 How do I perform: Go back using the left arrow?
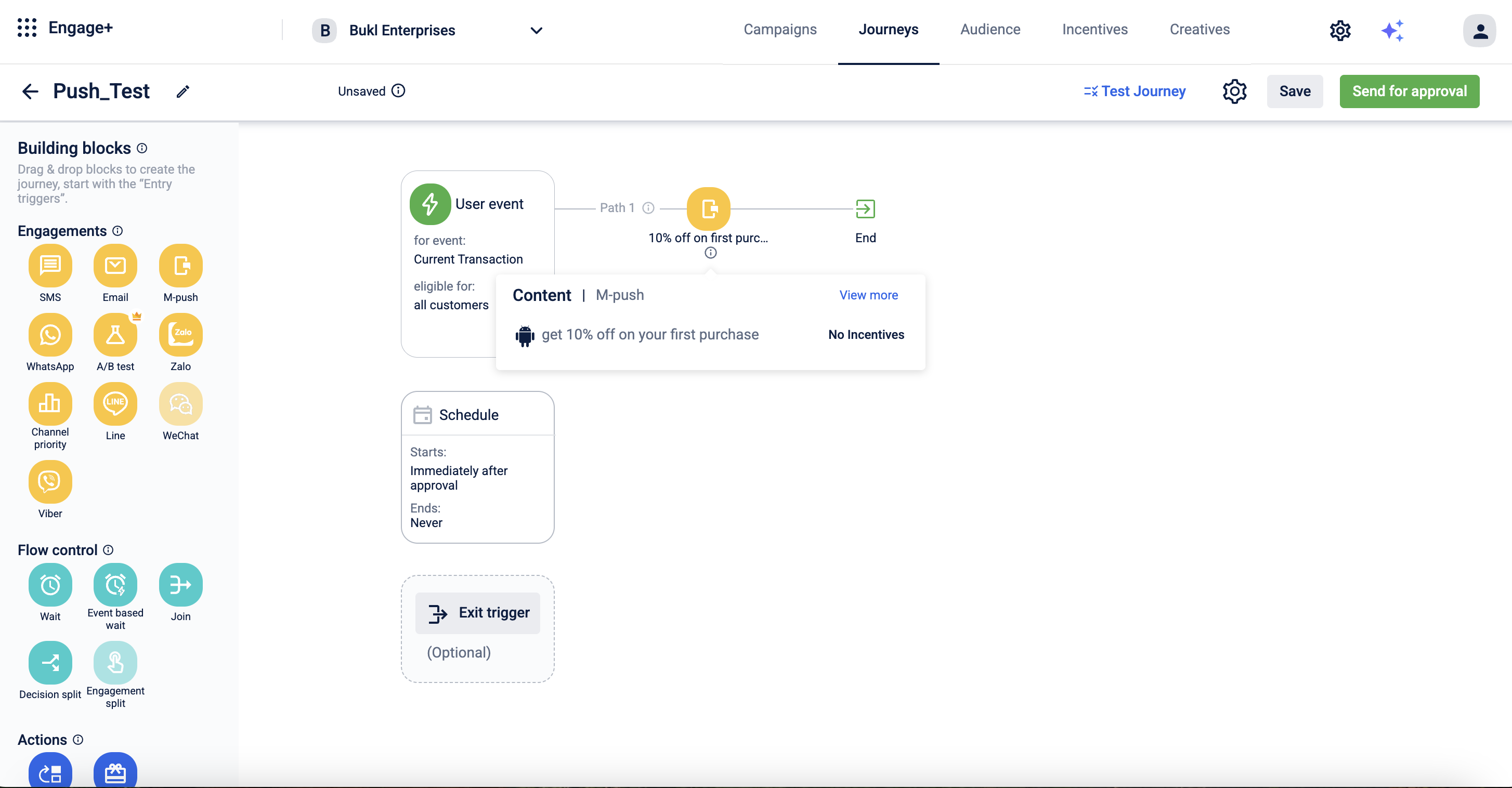pyautogui.click(x=30, y=91)
